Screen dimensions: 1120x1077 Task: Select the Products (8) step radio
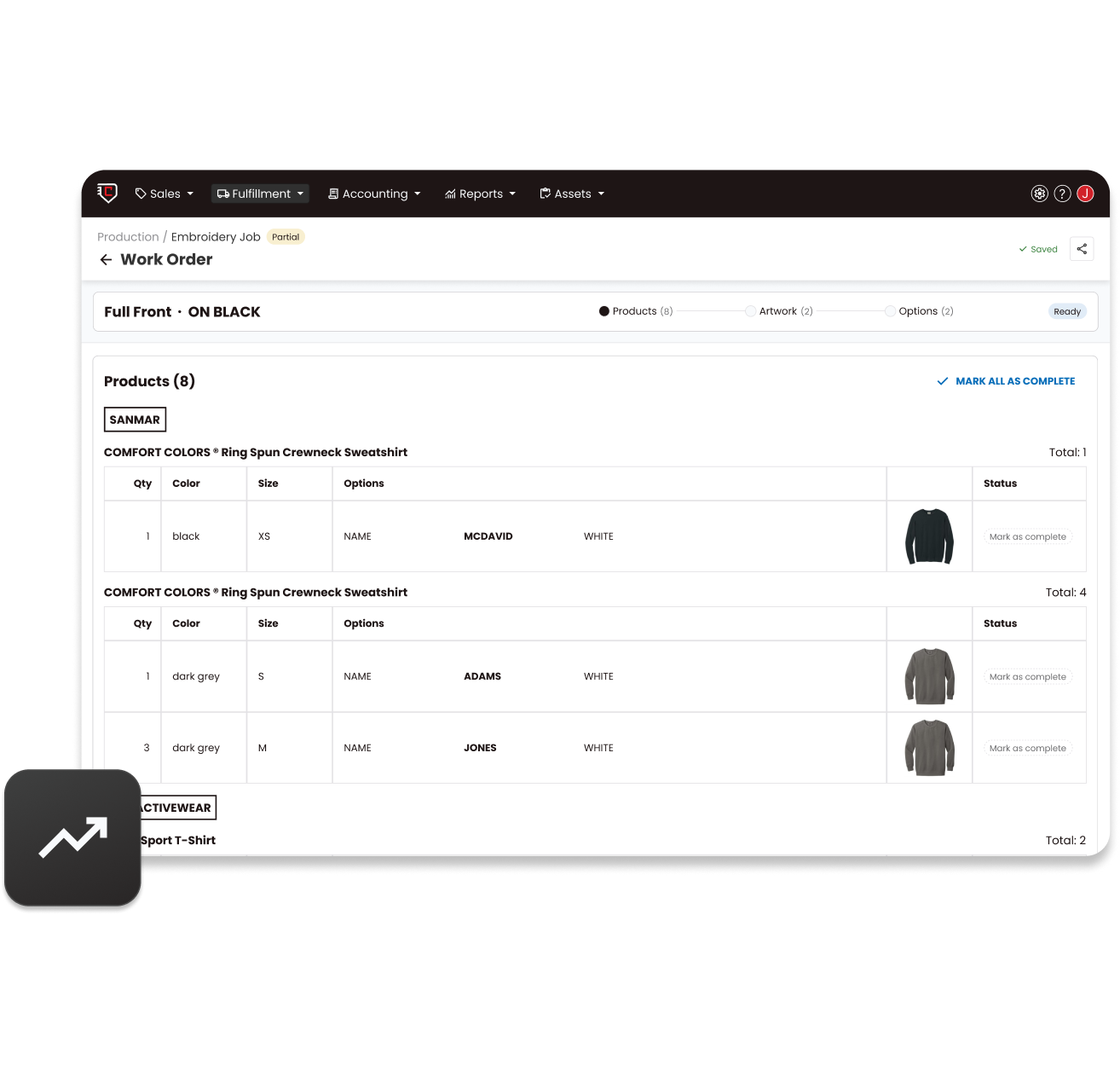pyautogui.click(x=604, y=310)
